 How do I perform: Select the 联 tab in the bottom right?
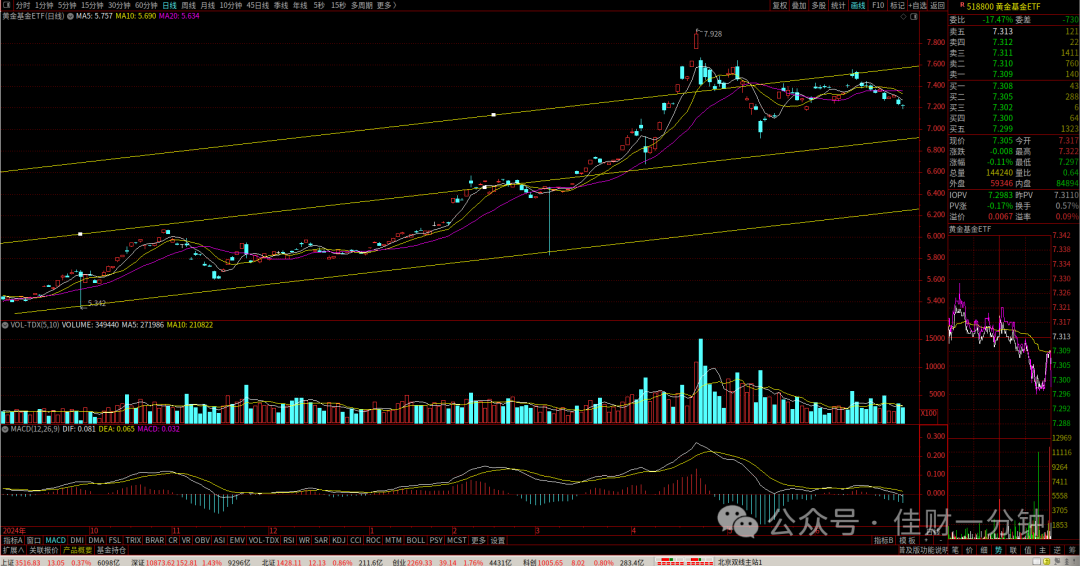[1012, 550]
